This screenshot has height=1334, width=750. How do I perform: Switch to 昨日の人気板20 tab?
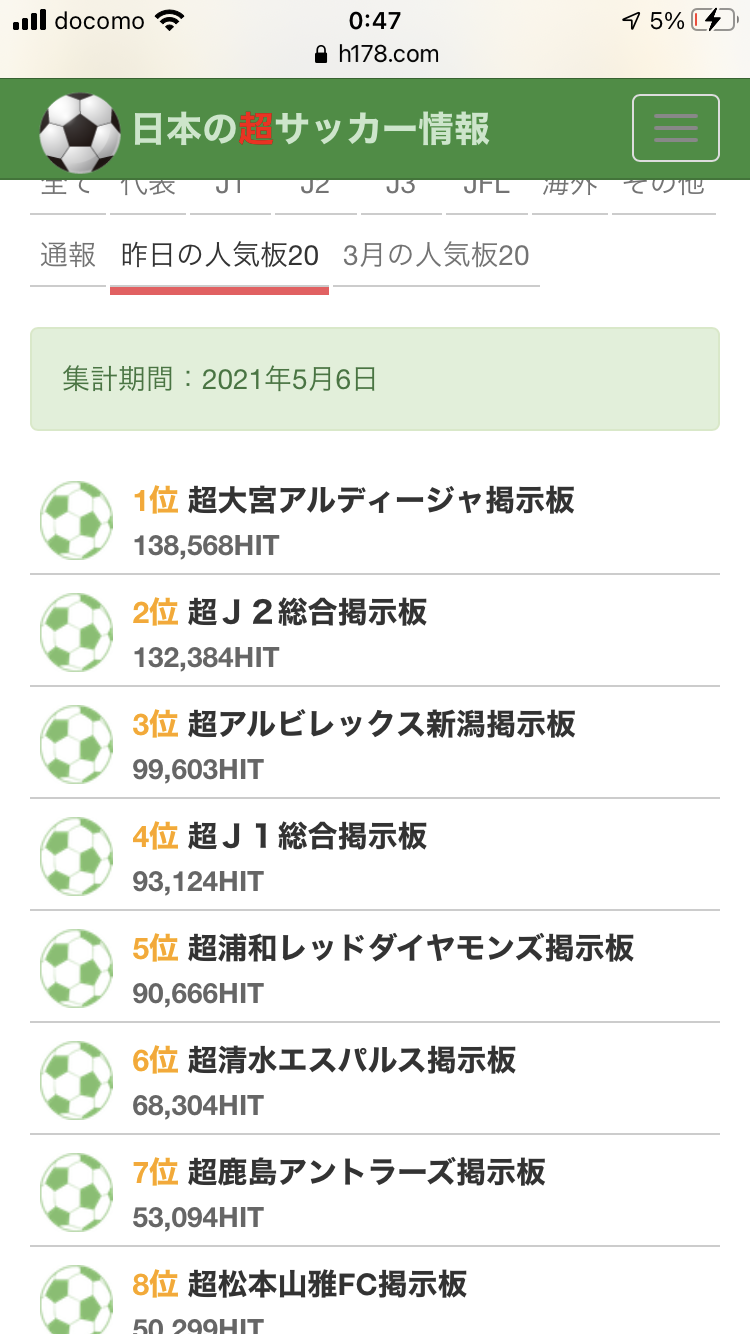pos(219,256)
